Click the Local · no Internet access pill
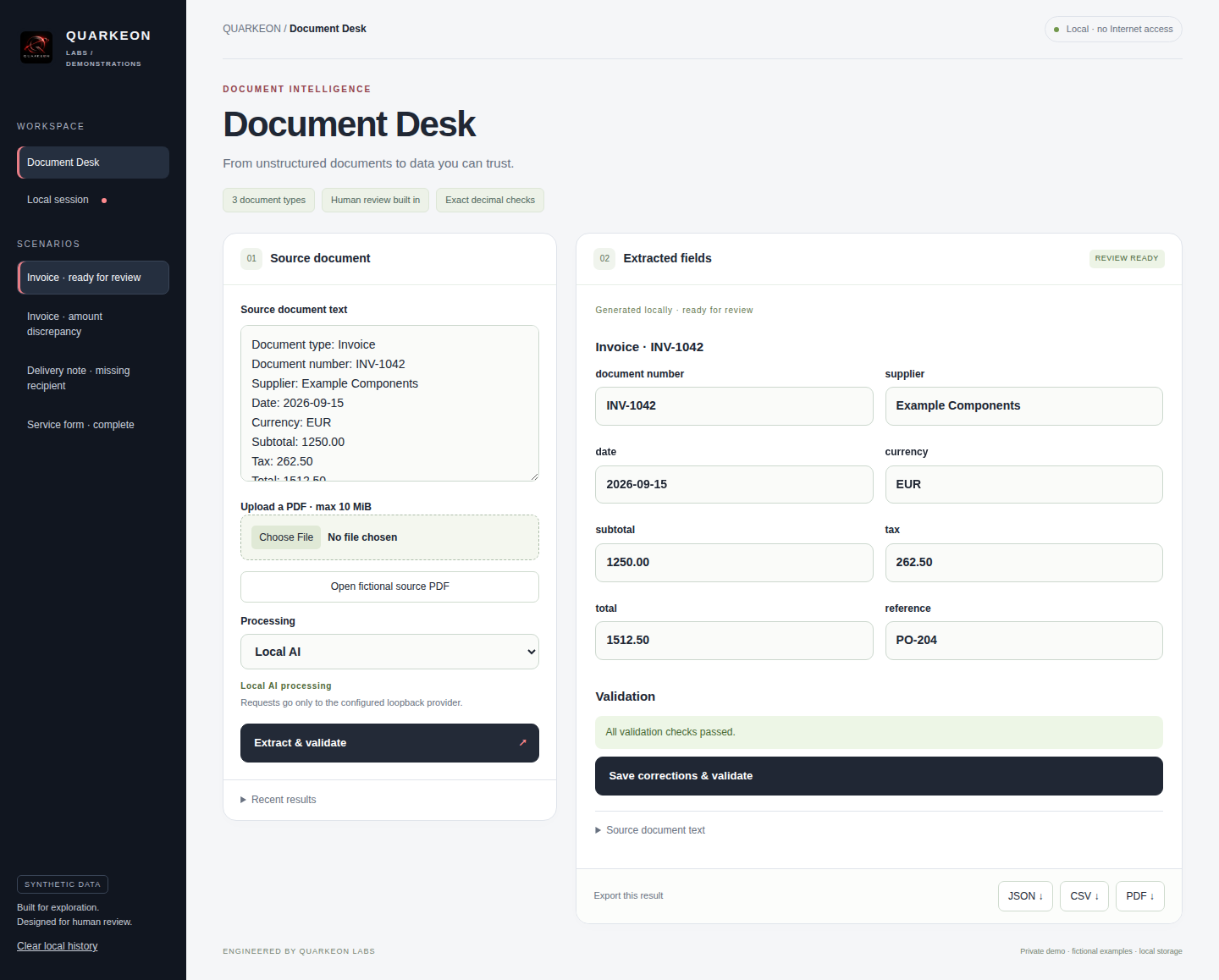Viewport: 1219px width, 980px height. (x=1113, y=30)
